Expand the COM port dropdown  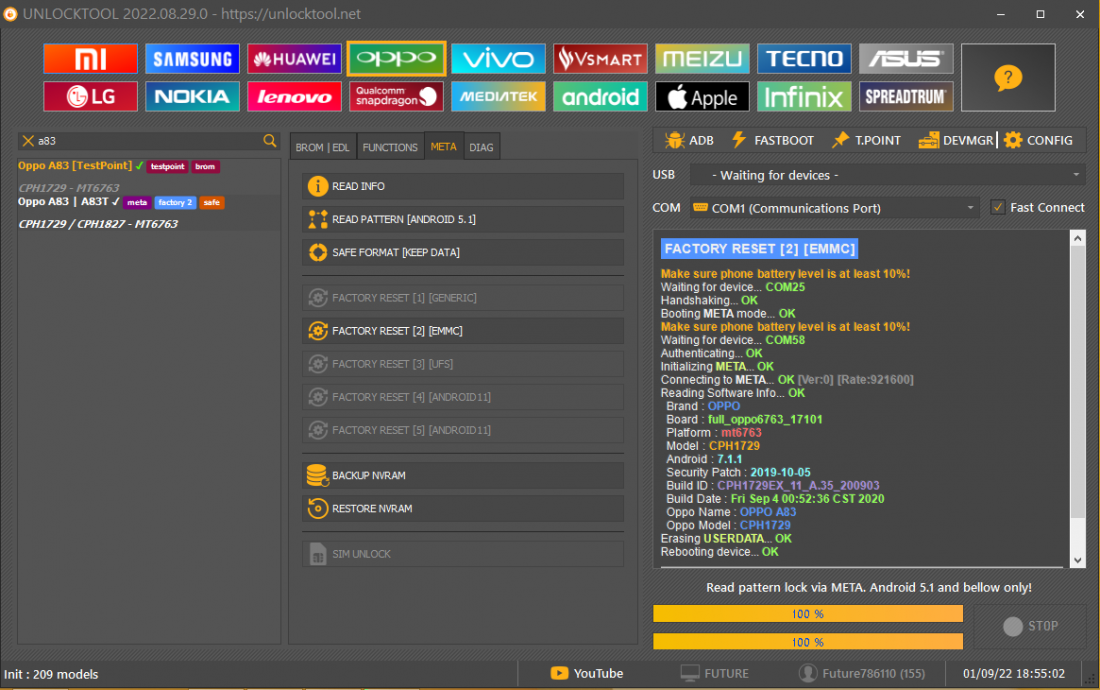[834, 208]
